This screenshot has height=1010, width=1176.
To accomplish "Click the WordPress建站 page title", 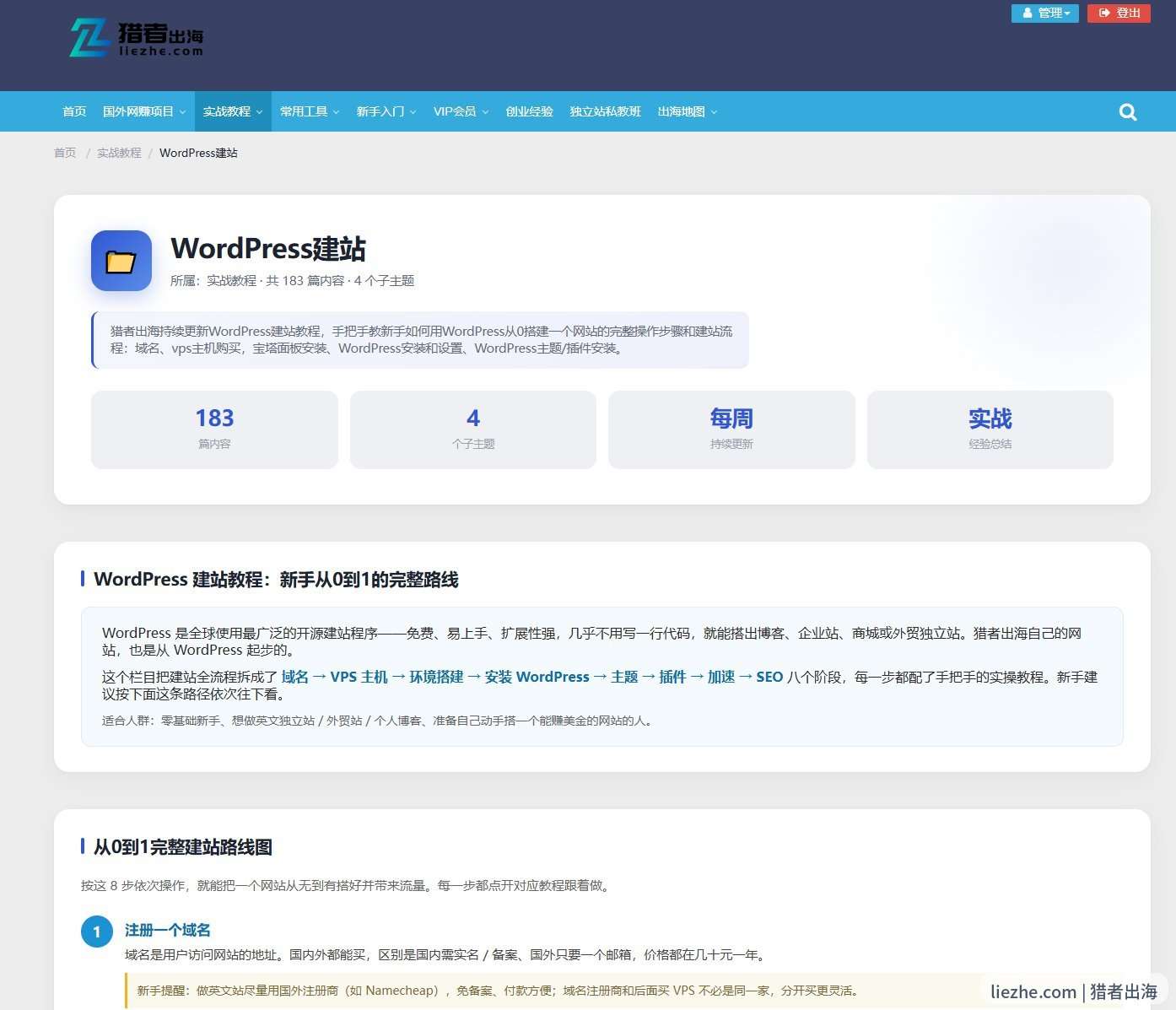I will pos(268,249).
